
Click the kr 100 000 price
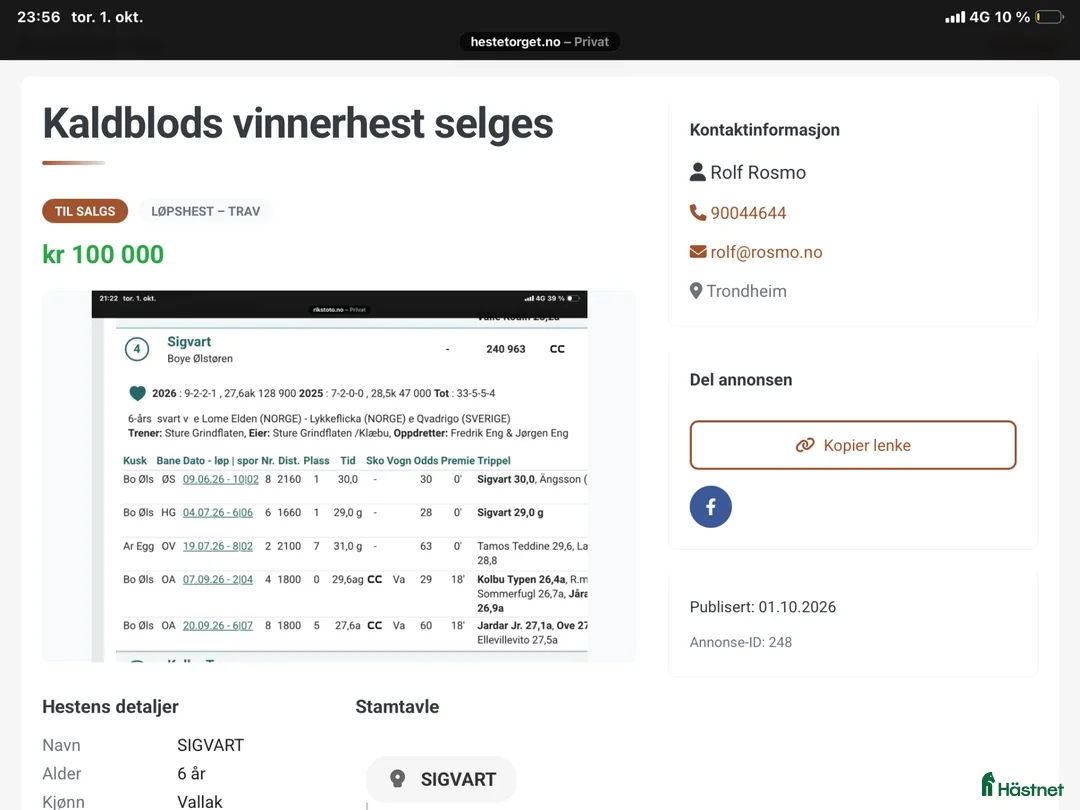103,254
